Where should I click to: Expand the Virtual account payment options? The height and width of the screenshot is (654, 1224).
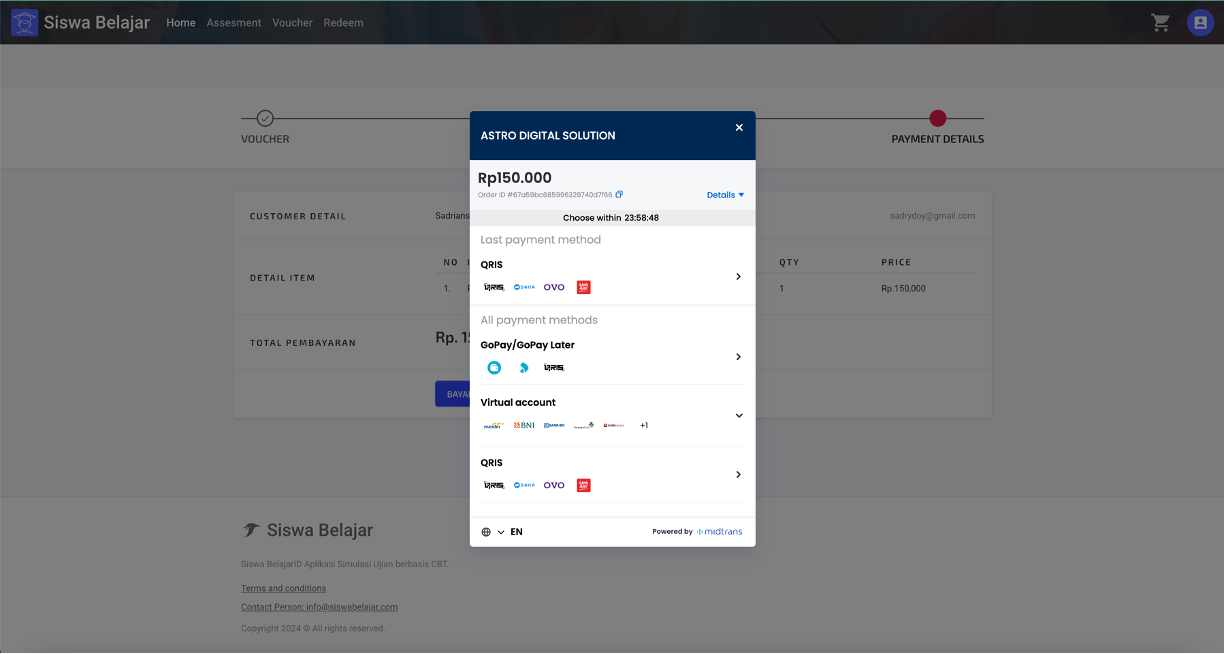pyautogui.click(x=739, y=415)
